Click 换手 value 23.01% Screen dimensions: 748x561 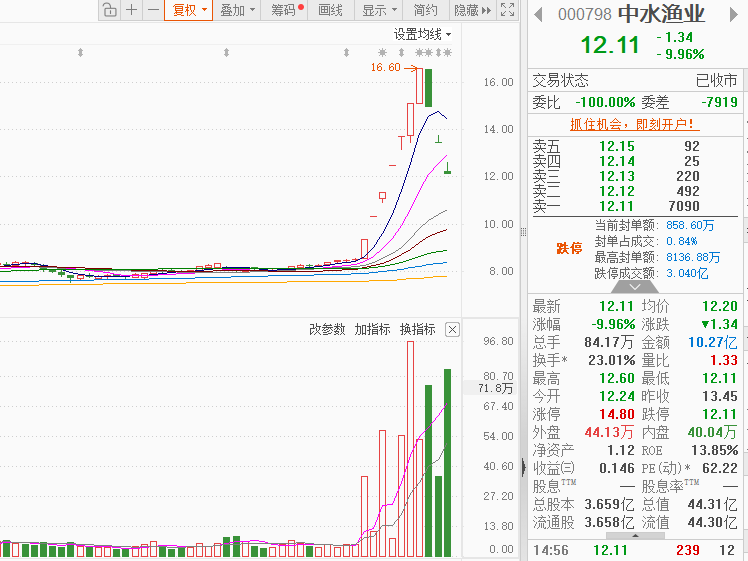click(x=612, y=360)
